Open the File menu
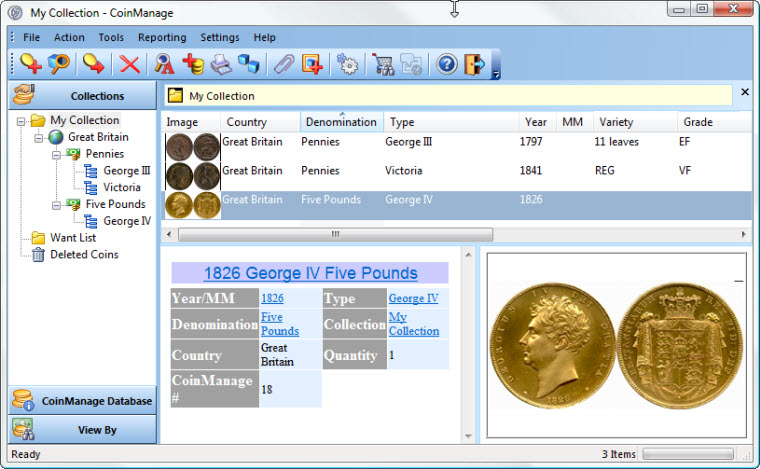 [32, 37]
